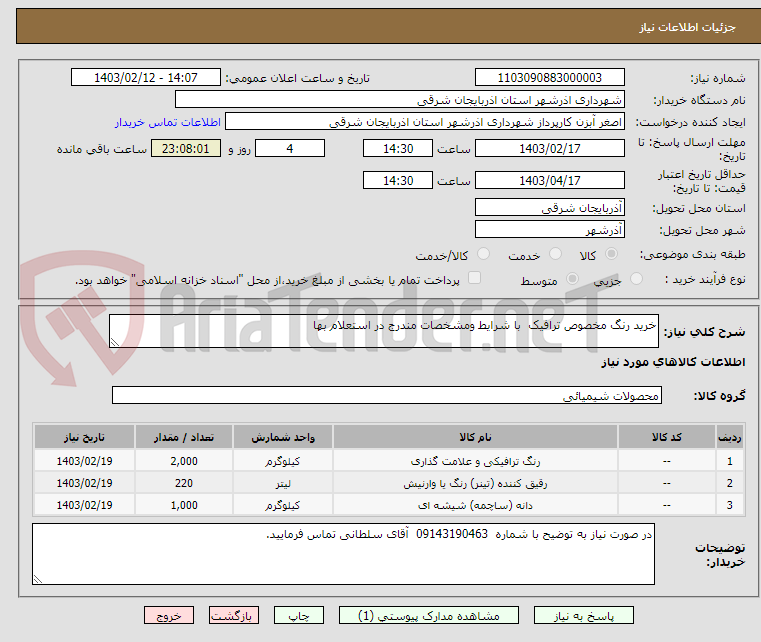
Task: Click the واحد شمارش column header
Action: click(283, 437)
